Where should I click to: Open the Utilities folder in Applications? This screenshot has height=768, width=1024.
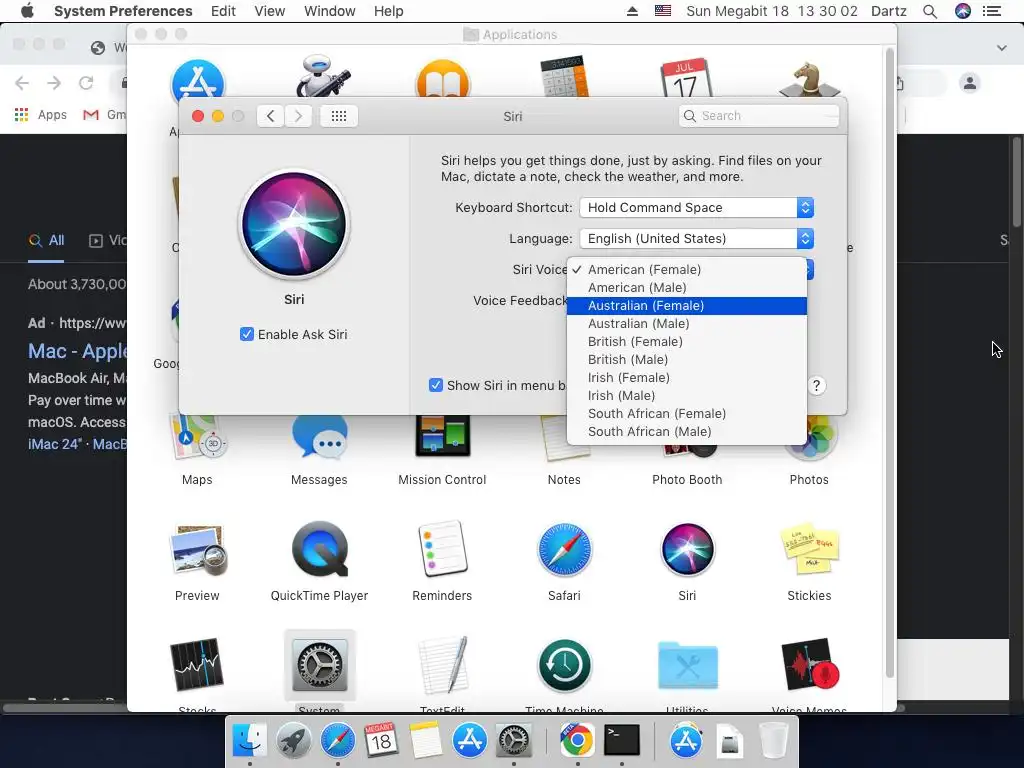pos(687,666)
